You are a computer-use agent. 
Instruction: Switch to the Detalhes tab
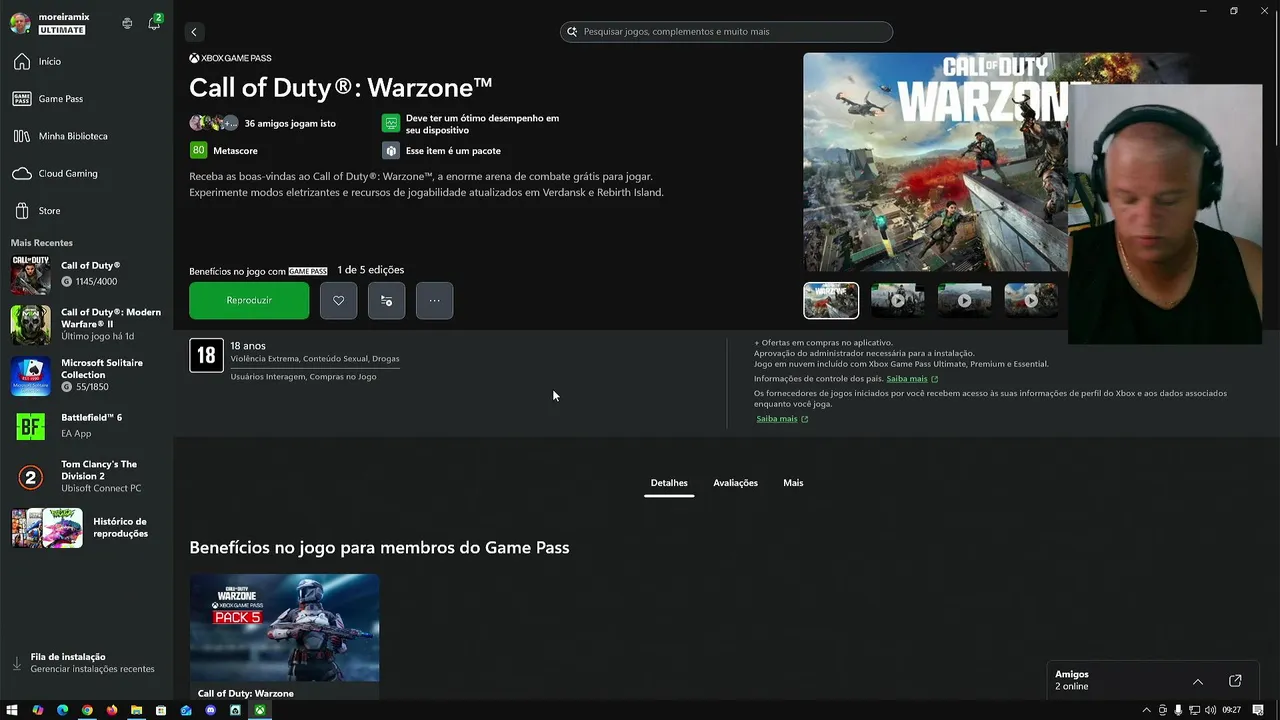(x=669, y=483)
